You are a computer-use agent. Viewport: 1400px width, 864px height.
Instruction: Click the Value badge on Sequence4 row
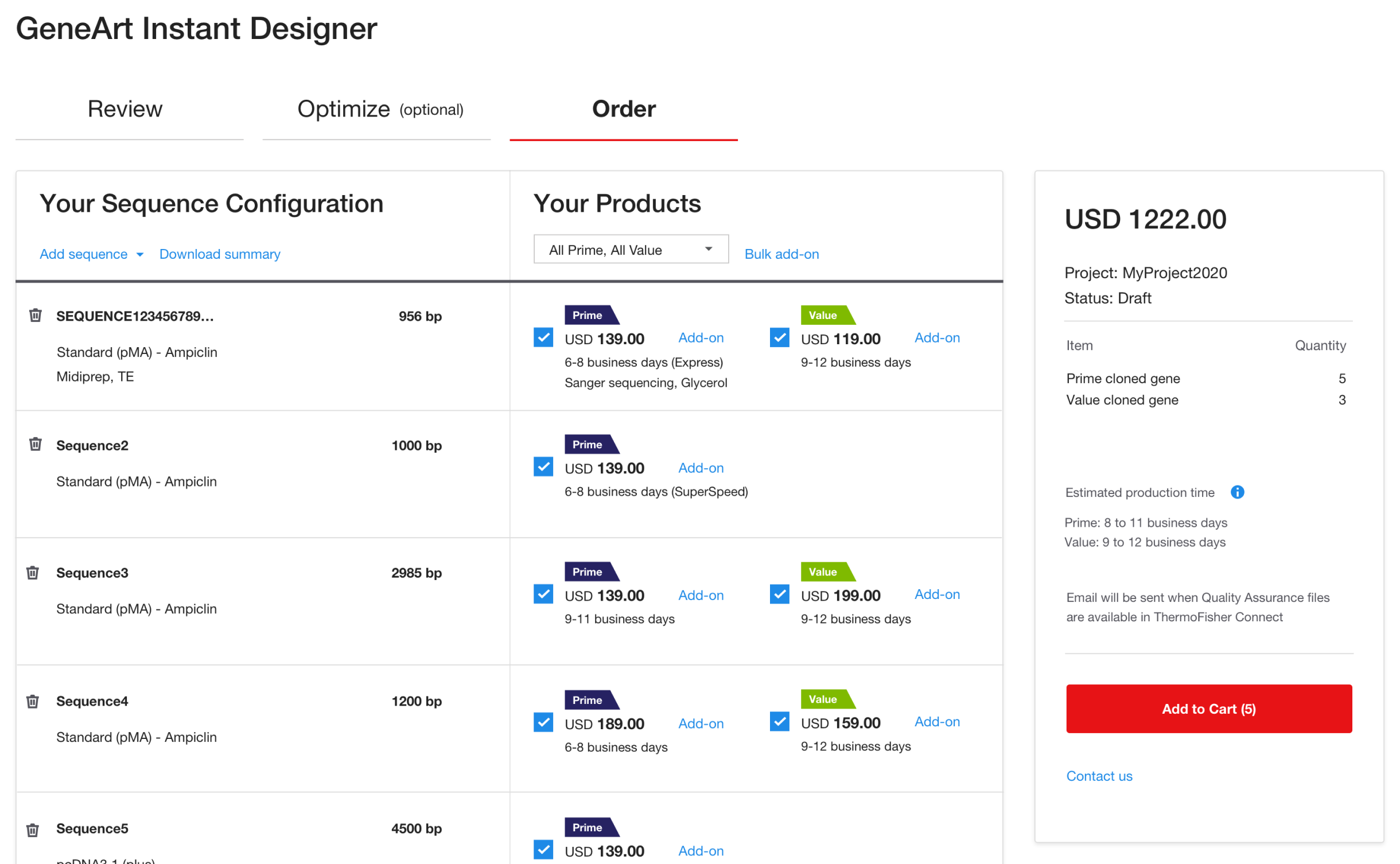tap(828, 699)
